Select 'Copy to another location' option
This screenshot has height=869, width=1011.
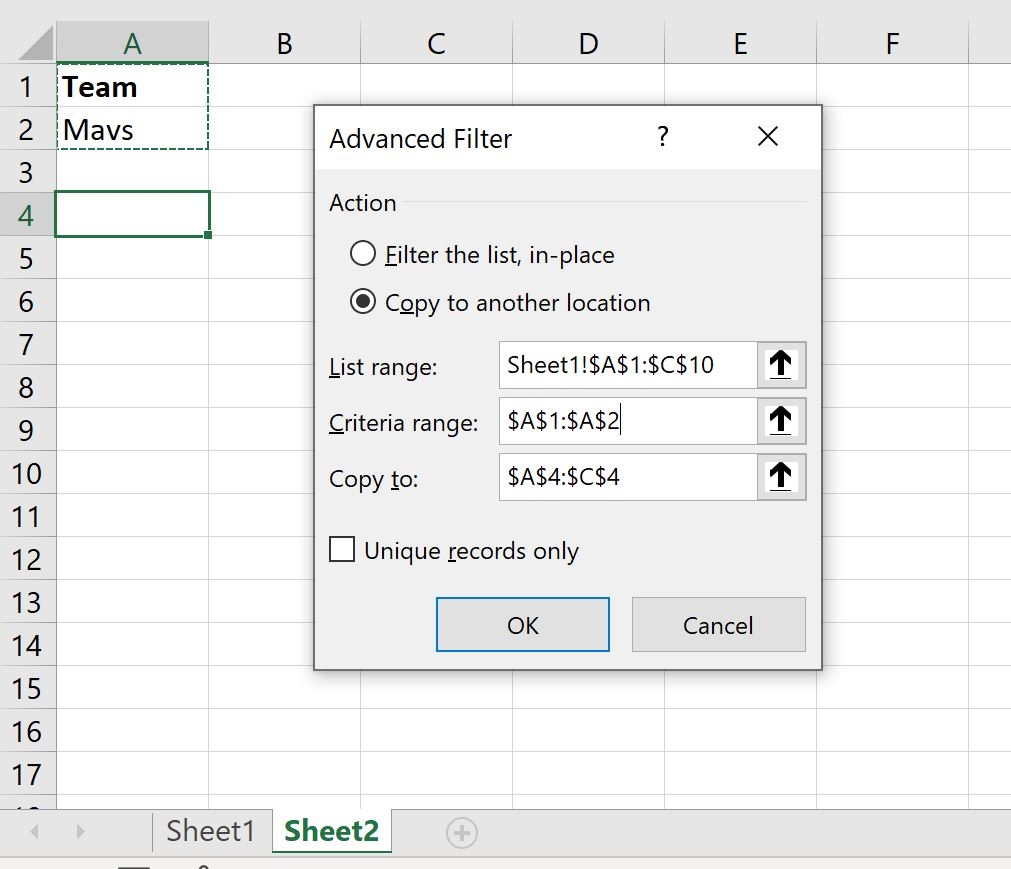click(x=363, y=303)
